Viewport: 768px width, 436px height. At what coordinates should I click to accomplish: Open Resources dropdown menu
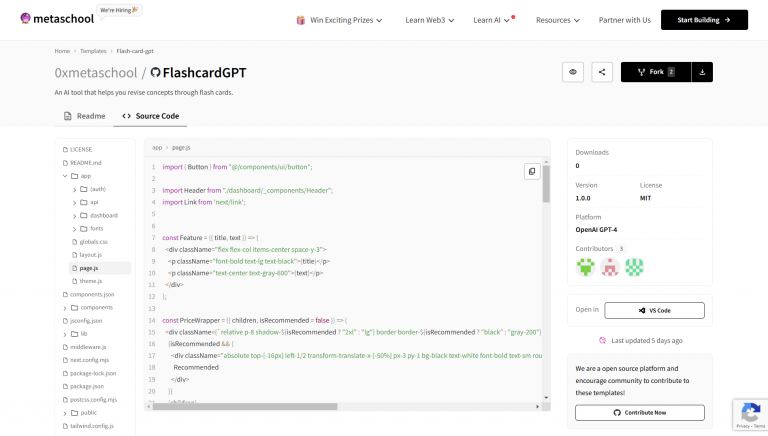click(557, 20)
